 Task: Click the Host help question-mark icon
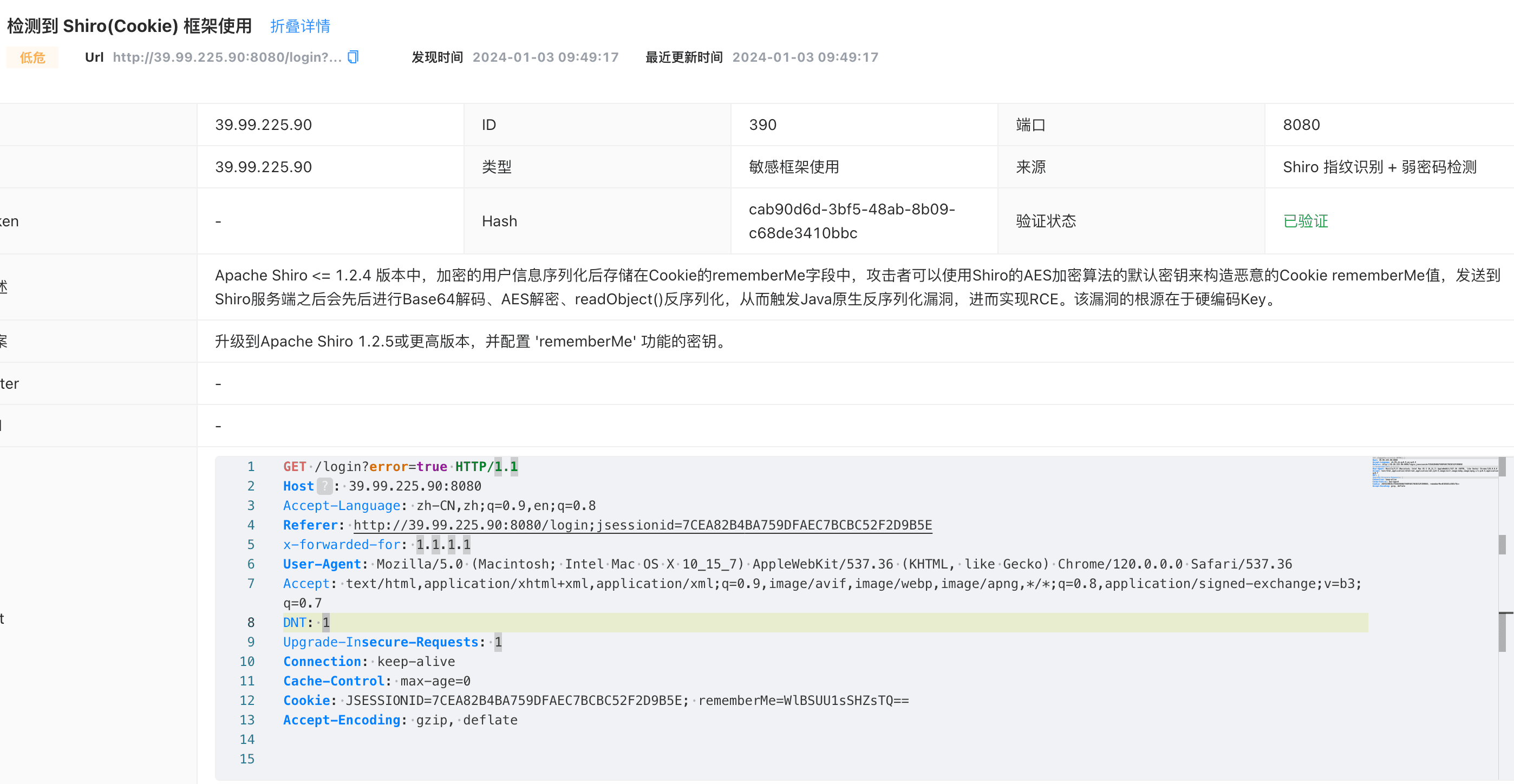(324, 486)
